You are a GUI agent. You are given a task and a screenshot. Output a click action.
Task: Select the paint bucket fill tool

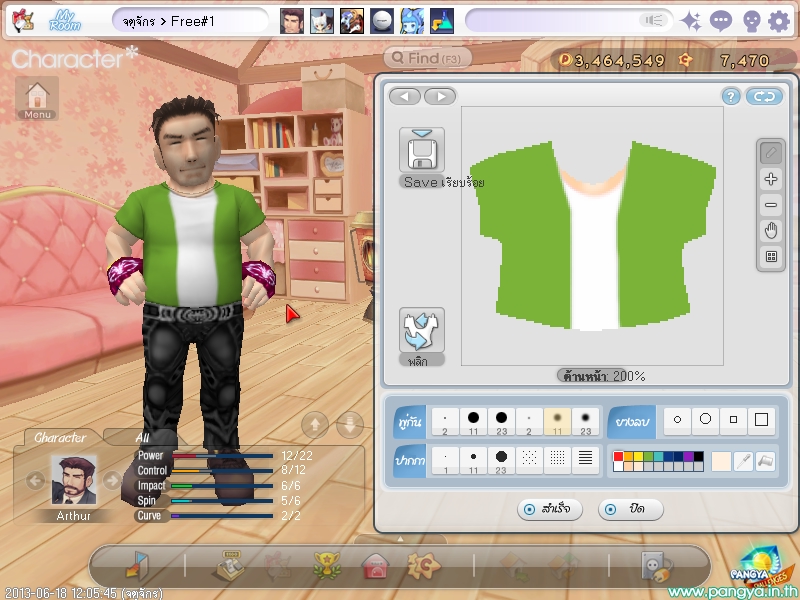(765, 461)
